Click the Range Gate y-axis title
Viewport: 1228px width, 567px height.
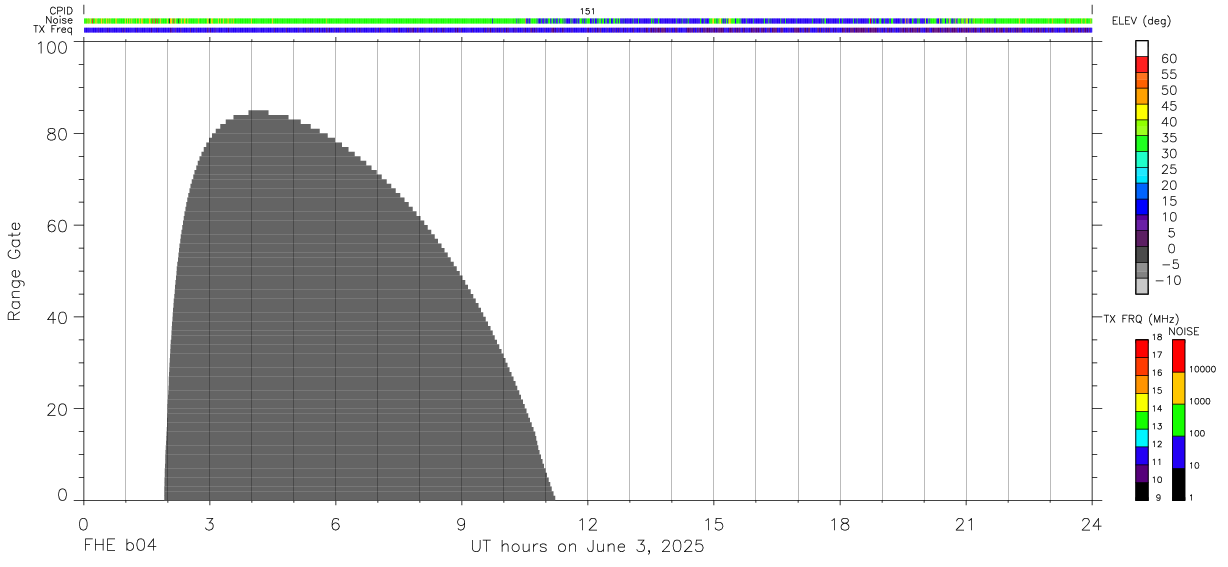tap(15, 272)
